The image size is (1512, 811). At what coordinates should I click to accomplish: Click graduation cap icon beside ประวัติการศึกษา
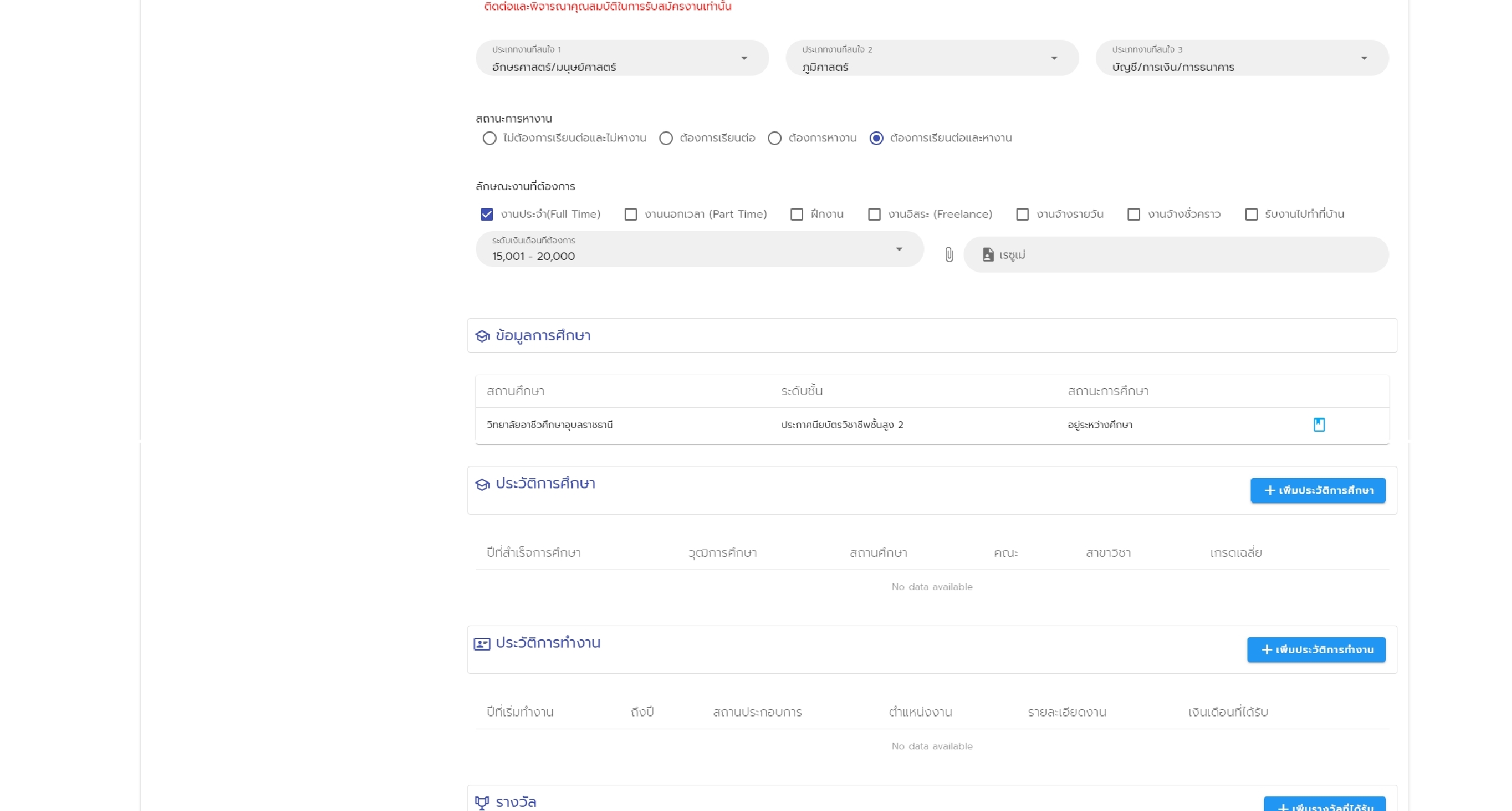(483, 484)
